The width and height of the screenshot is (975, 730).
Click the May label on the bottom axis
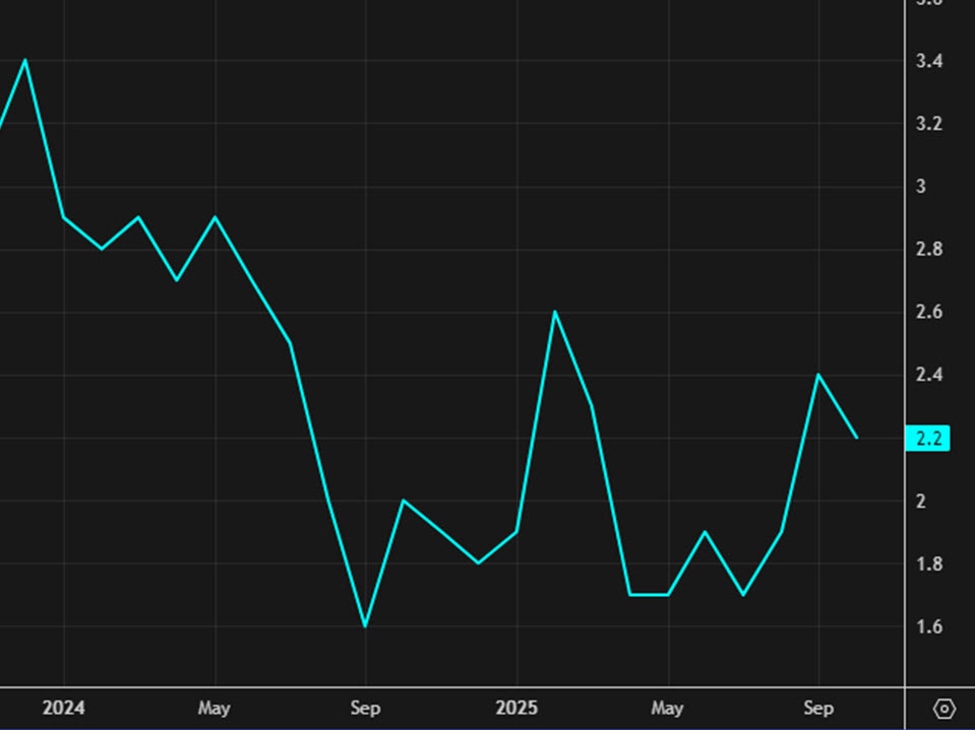click(213, 707)
